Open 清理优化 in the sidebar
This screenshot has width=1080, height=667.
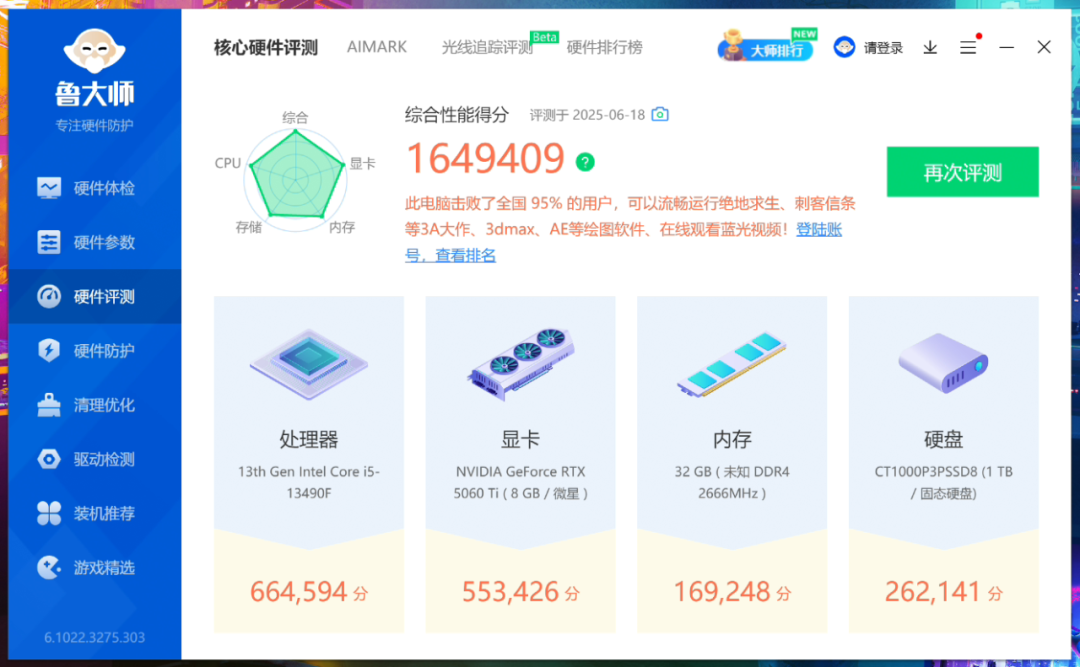click(94, 405)
